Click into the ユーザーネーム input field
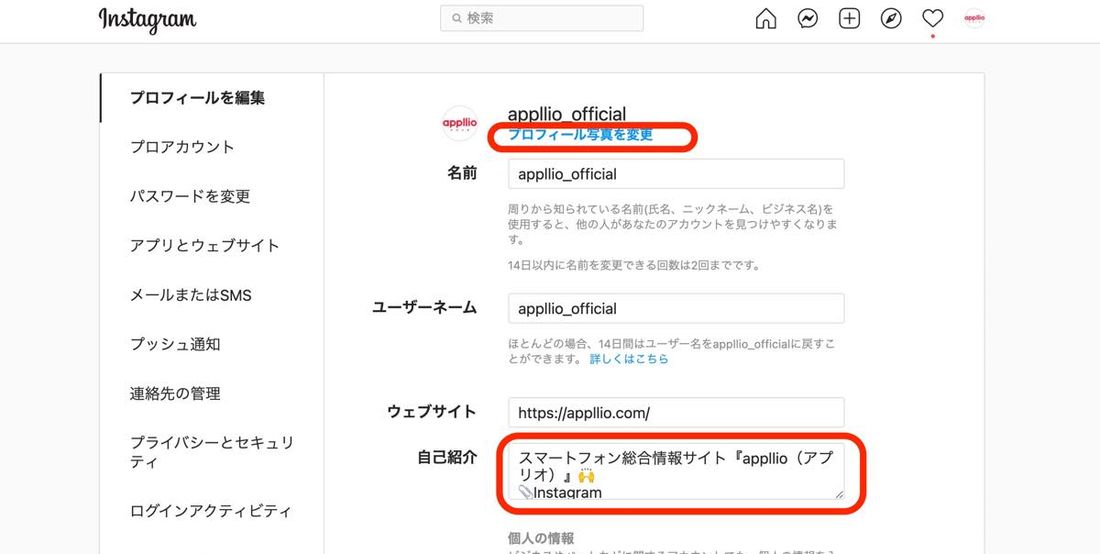Image resolution: width=1100 pixels, height=554 pixels. pyautogui.click(x=676, y=309)
